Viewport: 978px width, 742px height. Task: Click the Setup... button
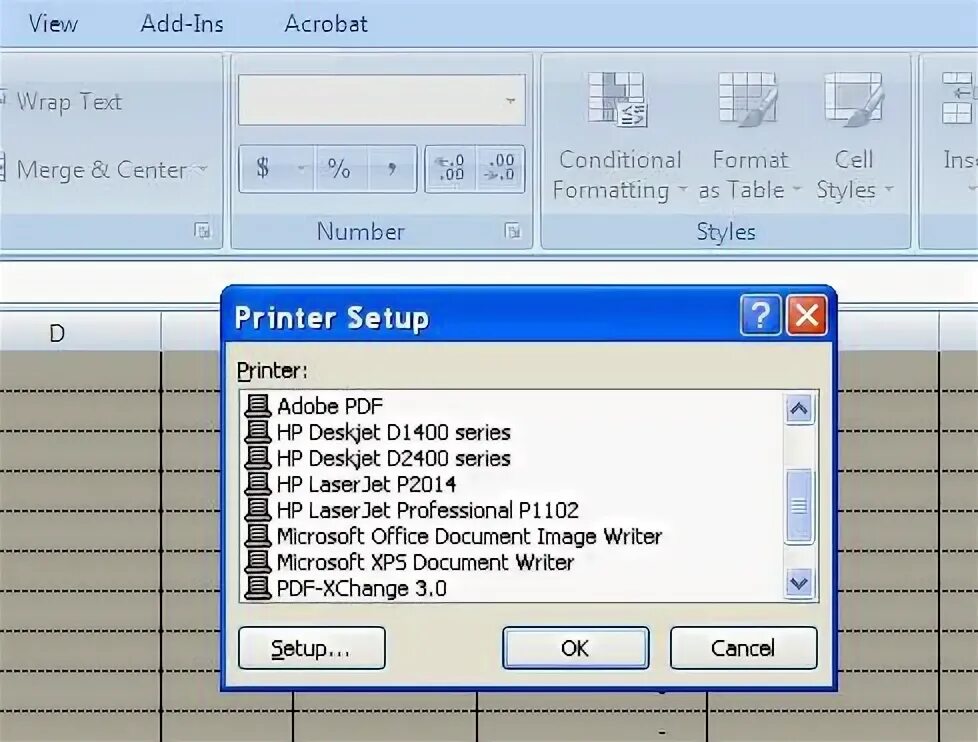pos(311,648)
